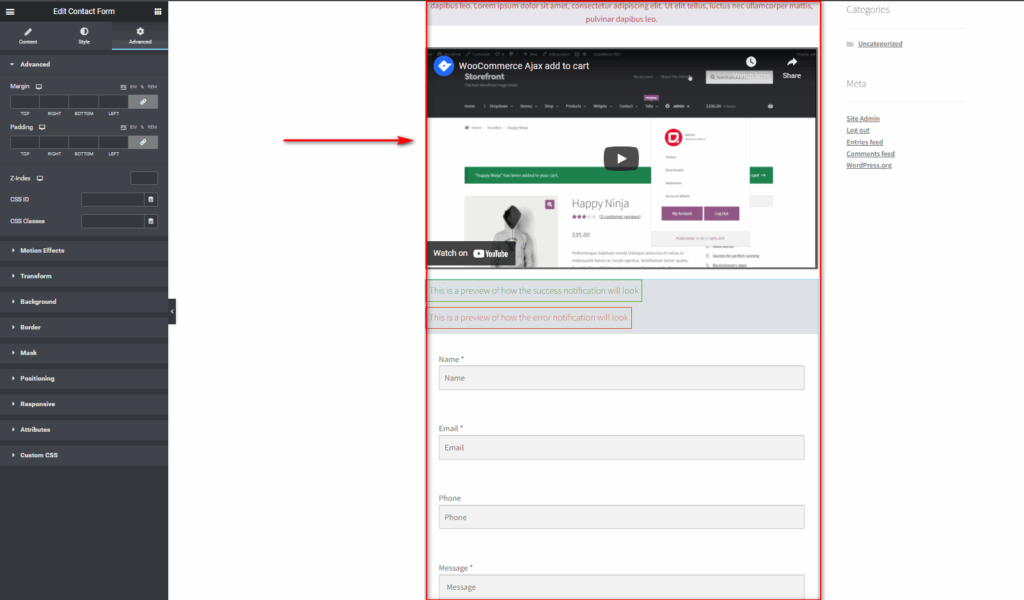Switch to the Style tab

coord(84,35)
